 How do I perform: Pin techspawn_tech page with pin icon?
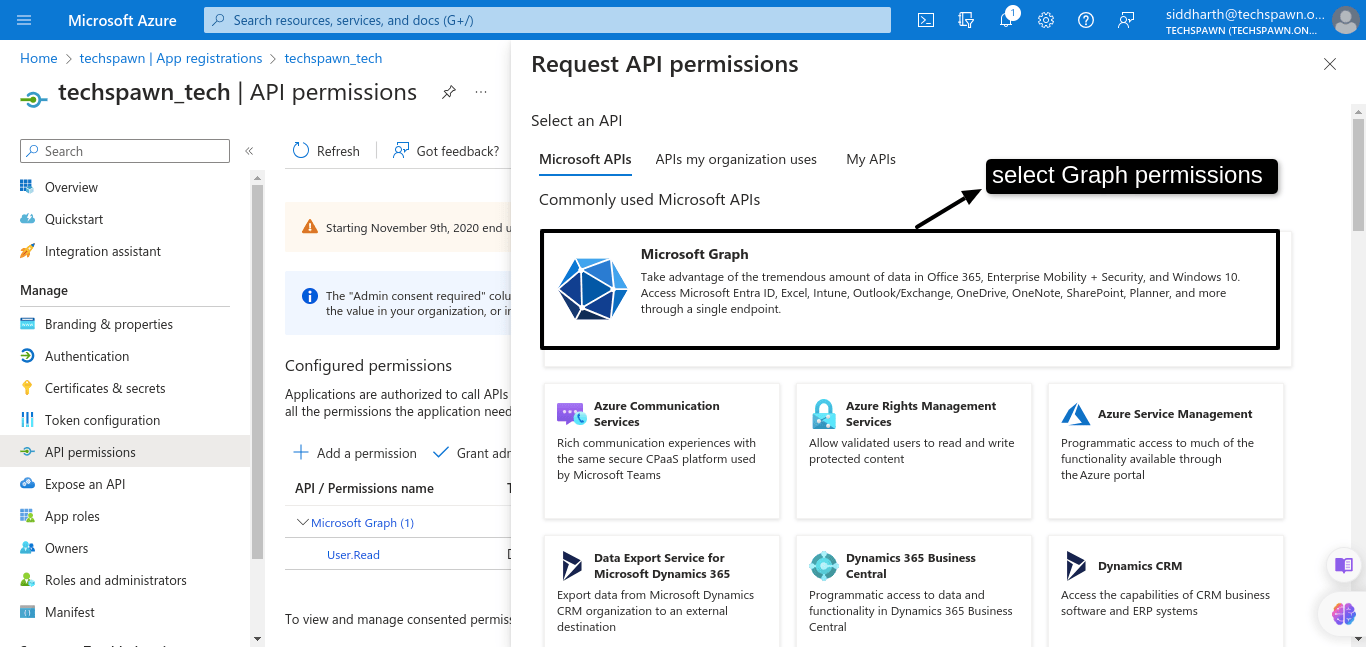coord(449,92)
